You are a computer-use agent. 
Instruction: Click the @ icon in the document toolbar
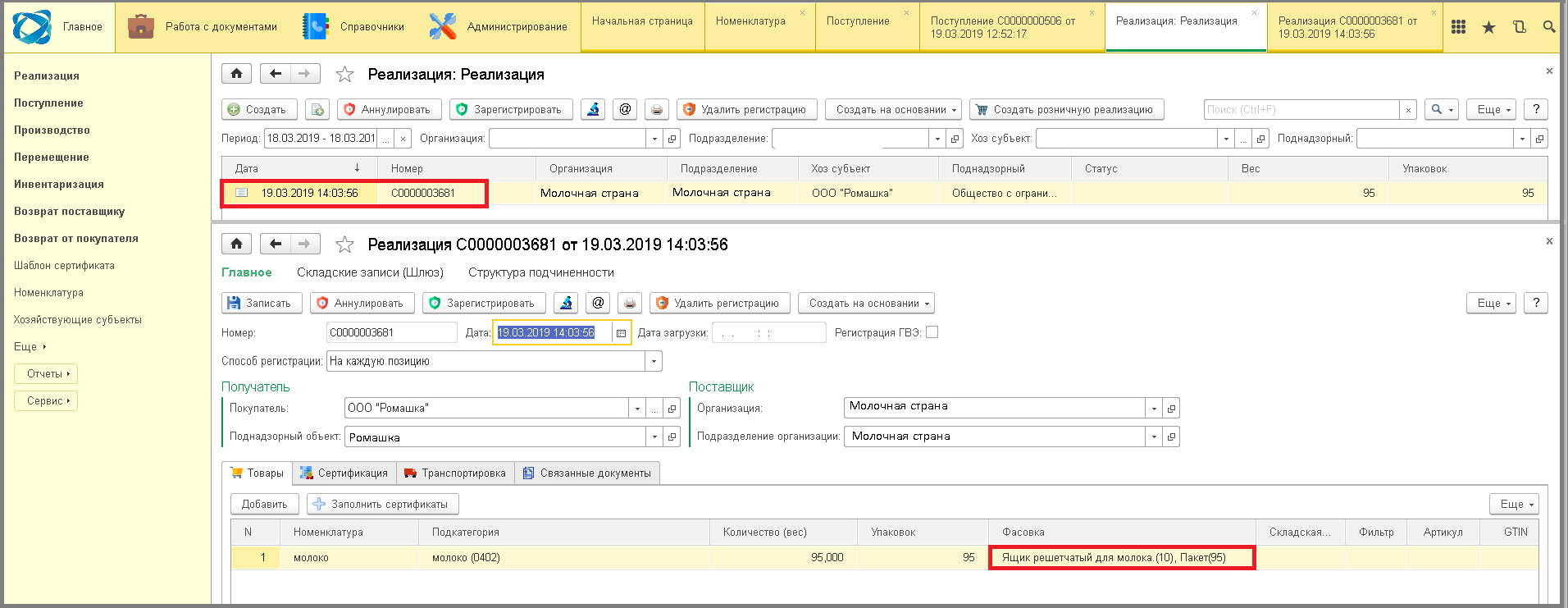click(598, 303)
